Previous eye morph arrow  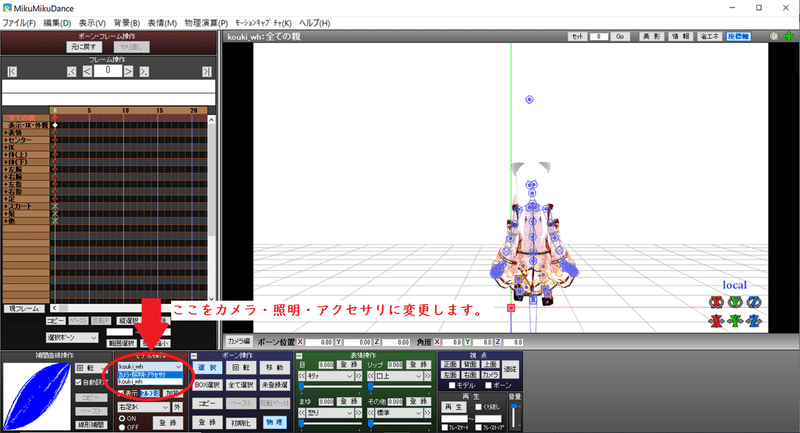click(x=302, y=376)
